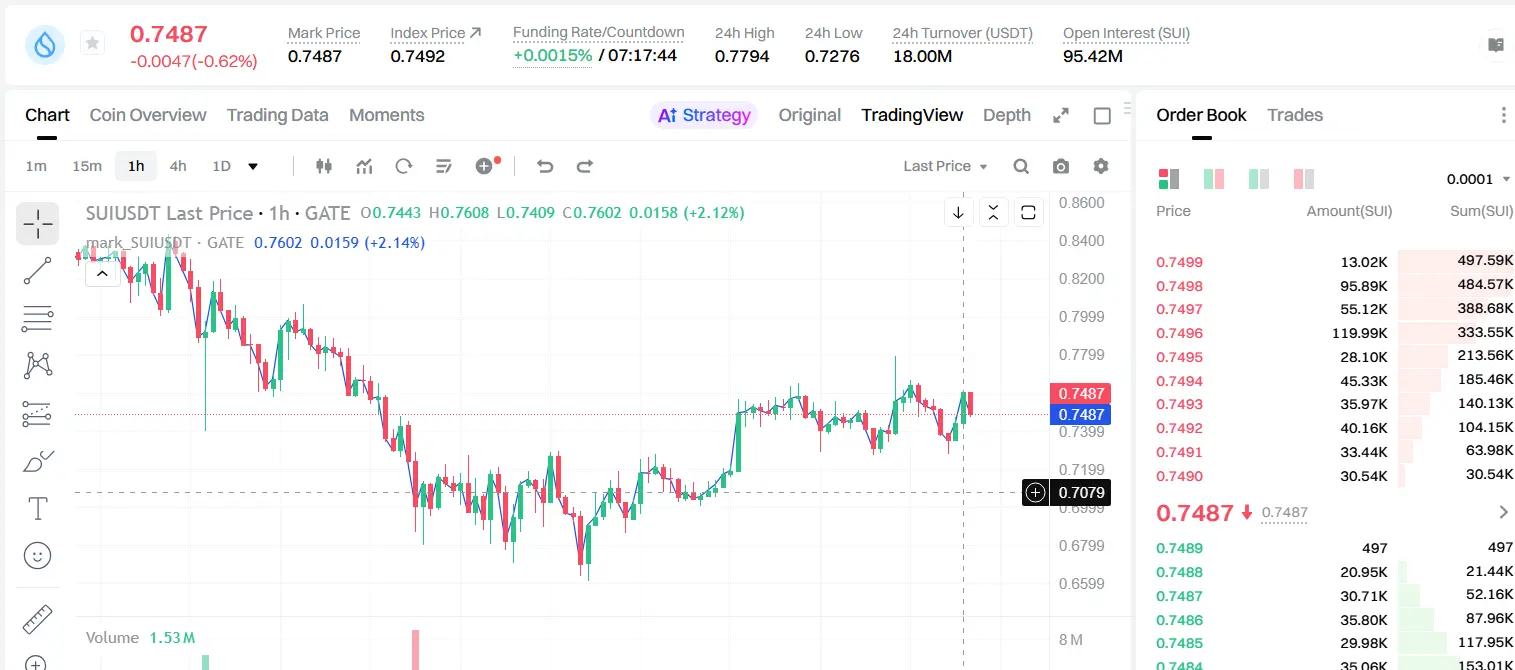Screen dimensions: 1515x670
Task: Click the AI Strategy button
Action: [704, 115]
